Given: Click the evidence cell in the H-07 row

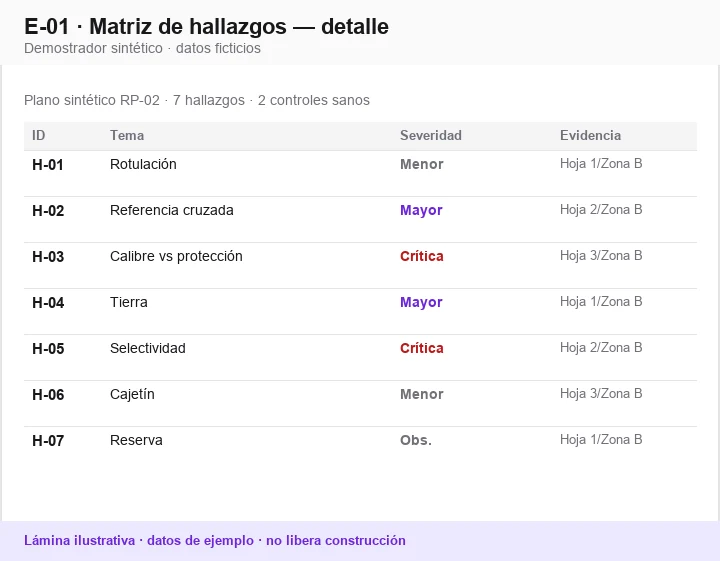Looking at the screenshot, I should tap(601, 439).
